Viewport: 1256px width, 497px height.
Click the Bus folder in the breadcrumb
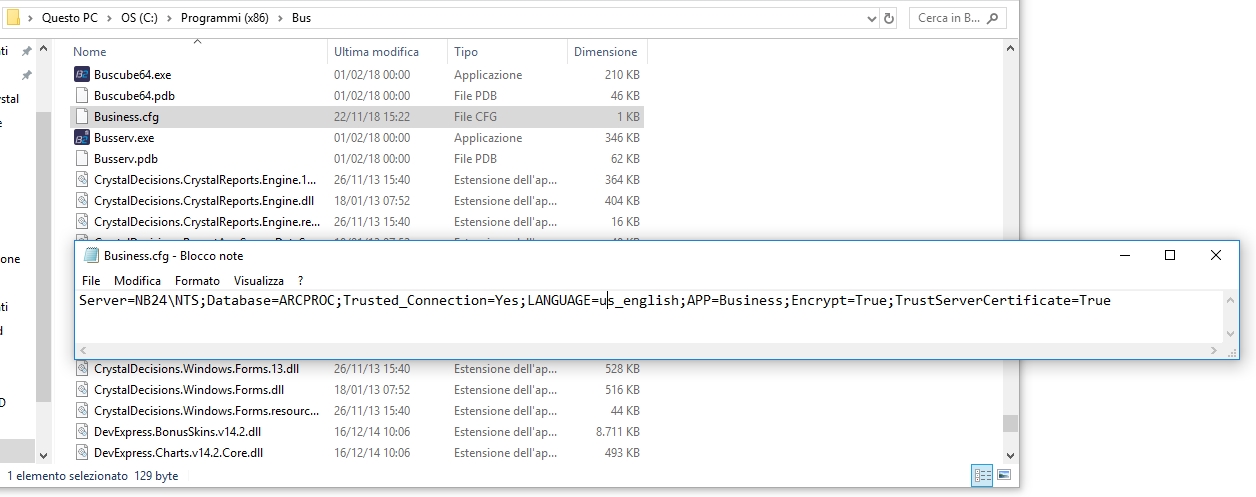(x=301, y=18)
